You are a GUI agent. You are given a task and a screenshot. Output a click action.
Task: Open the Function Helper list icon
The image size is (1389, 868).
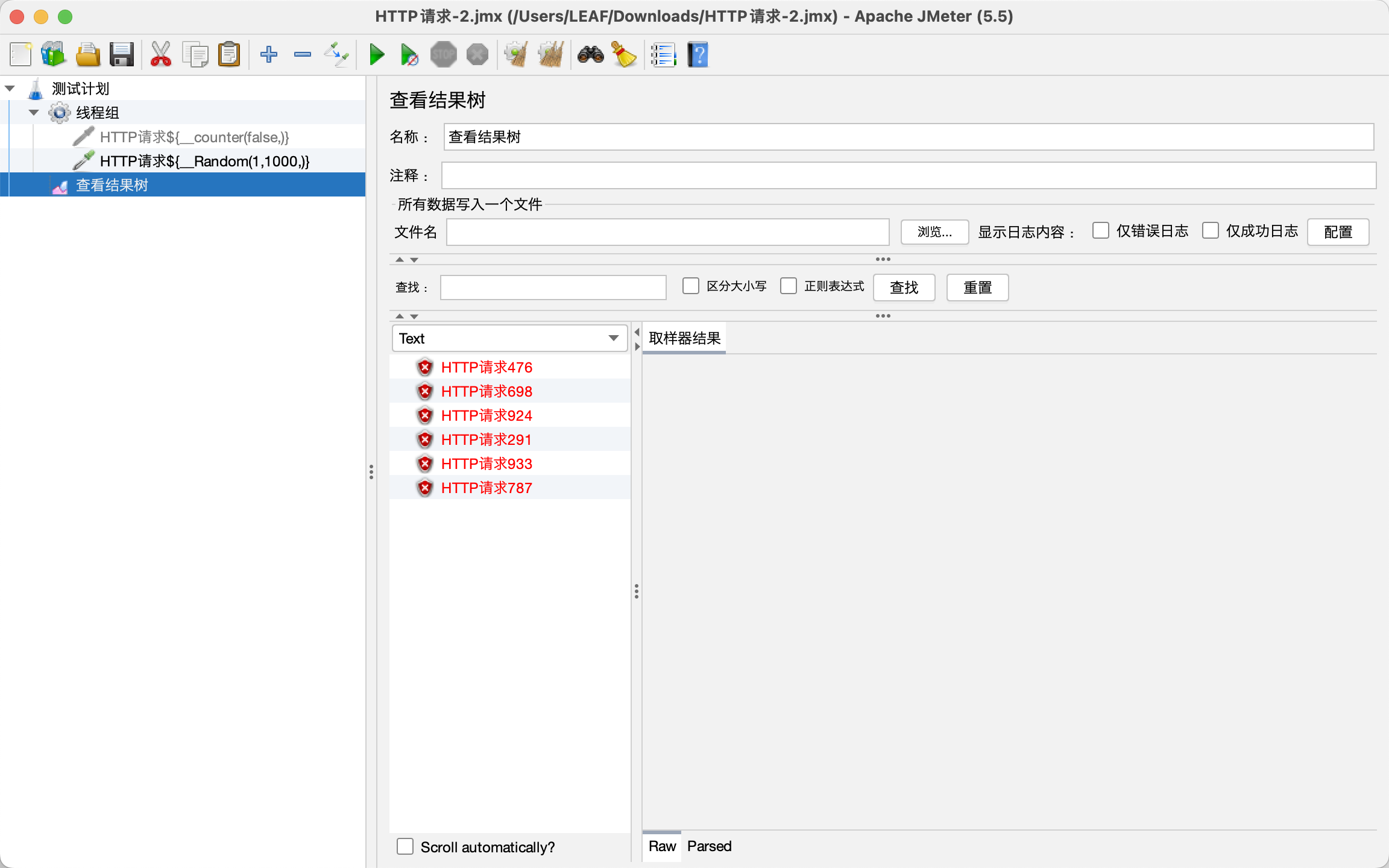click(663, 55)
